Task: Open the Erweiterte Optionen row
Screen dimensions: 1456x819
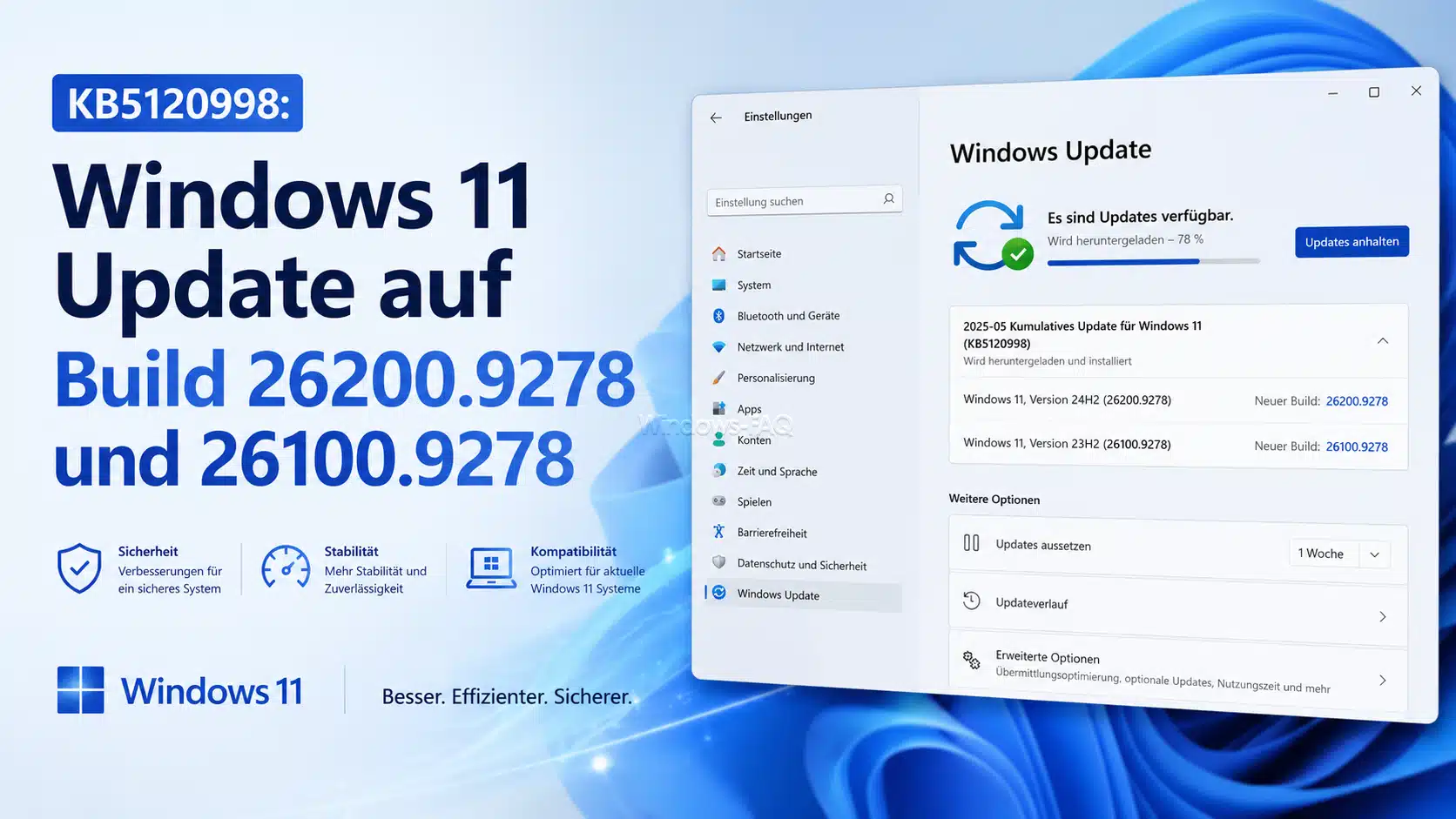Action: pos(1178,672)
